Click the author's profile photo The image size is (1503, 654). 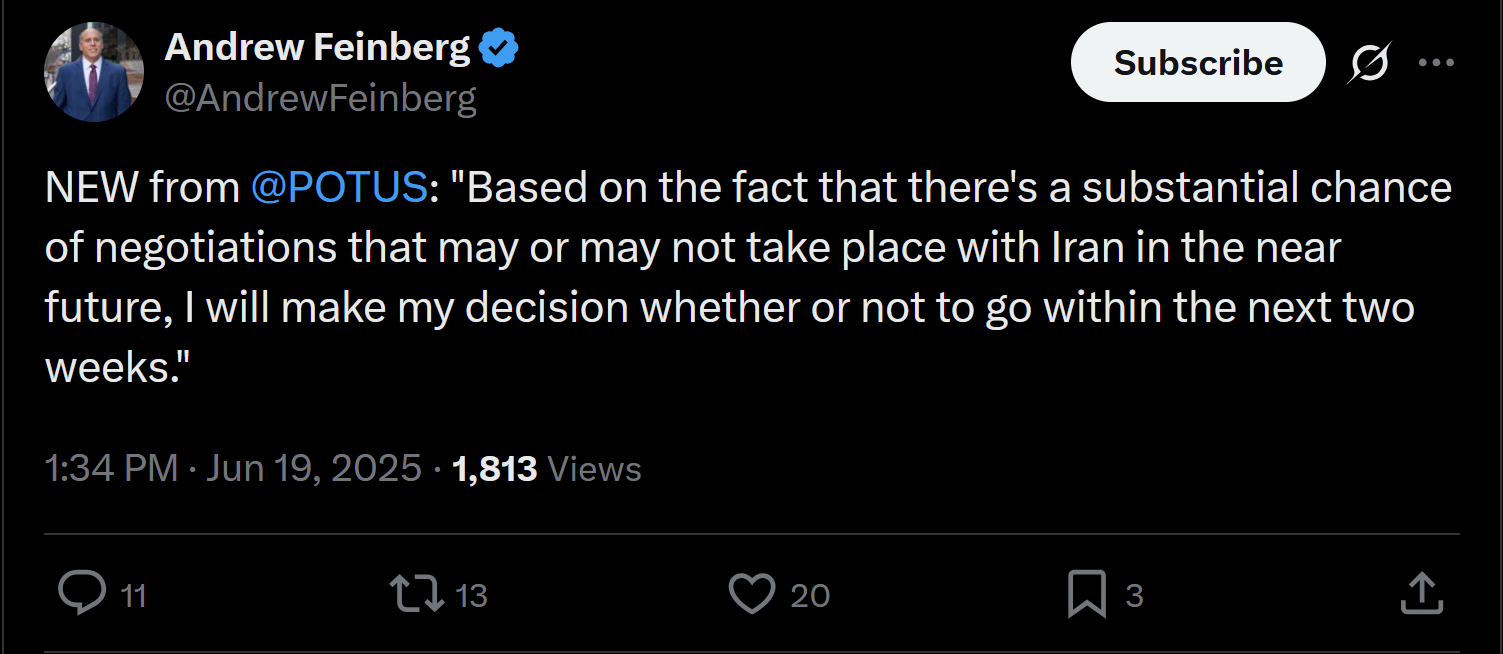(94, 72)
